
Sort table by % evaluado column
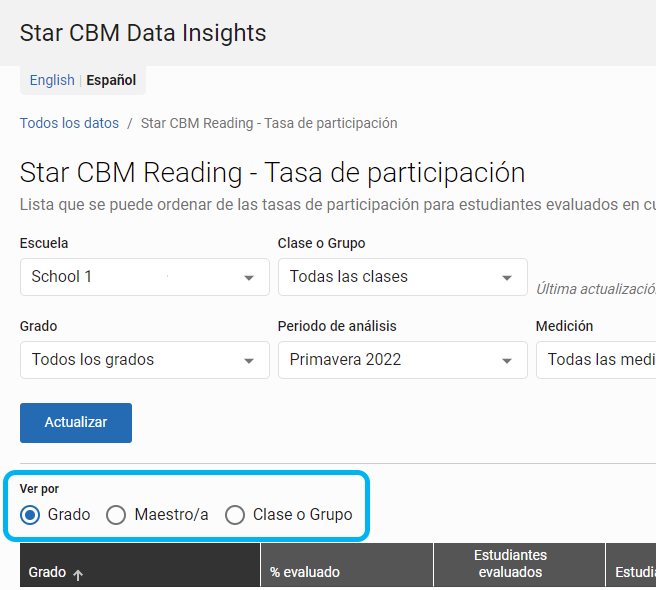pyautogui.click(x=347, y=565)
